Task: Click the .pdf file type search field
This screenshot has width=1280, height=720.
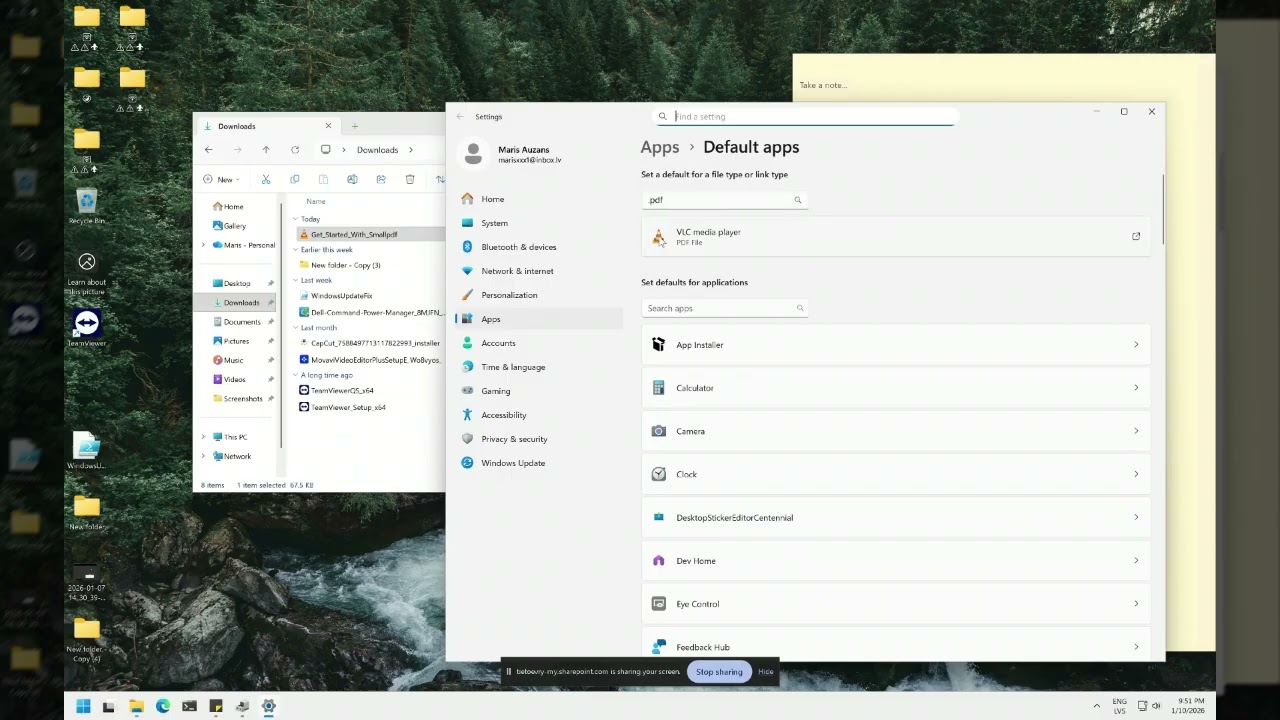Action: tap(723, 200)
